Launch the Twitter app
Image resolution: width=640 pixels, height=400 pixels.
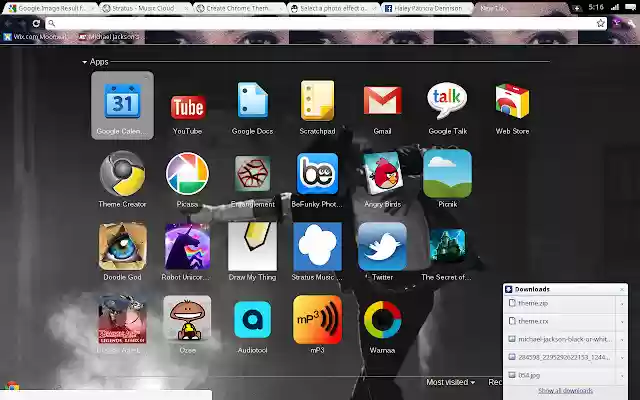pyautogui.click(x=382, y=247)
